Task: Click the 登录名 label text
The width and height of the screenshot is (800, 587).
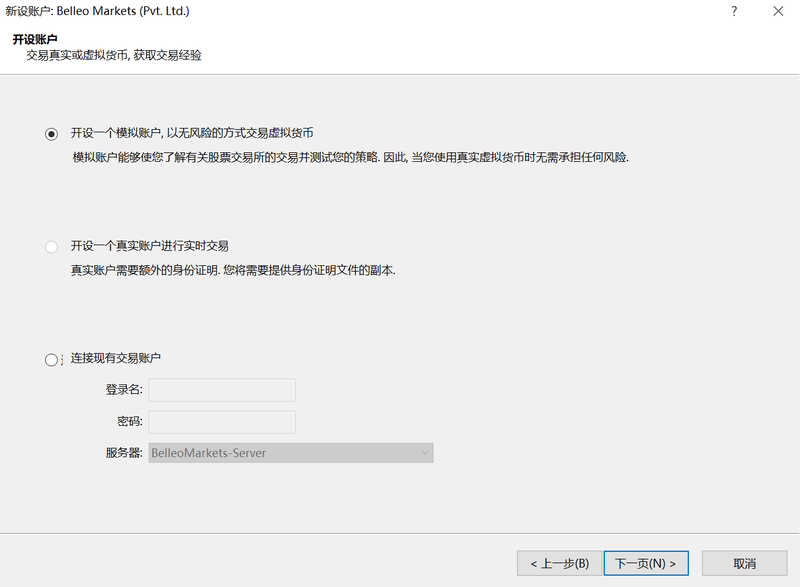Action: [x=124, y=390]
